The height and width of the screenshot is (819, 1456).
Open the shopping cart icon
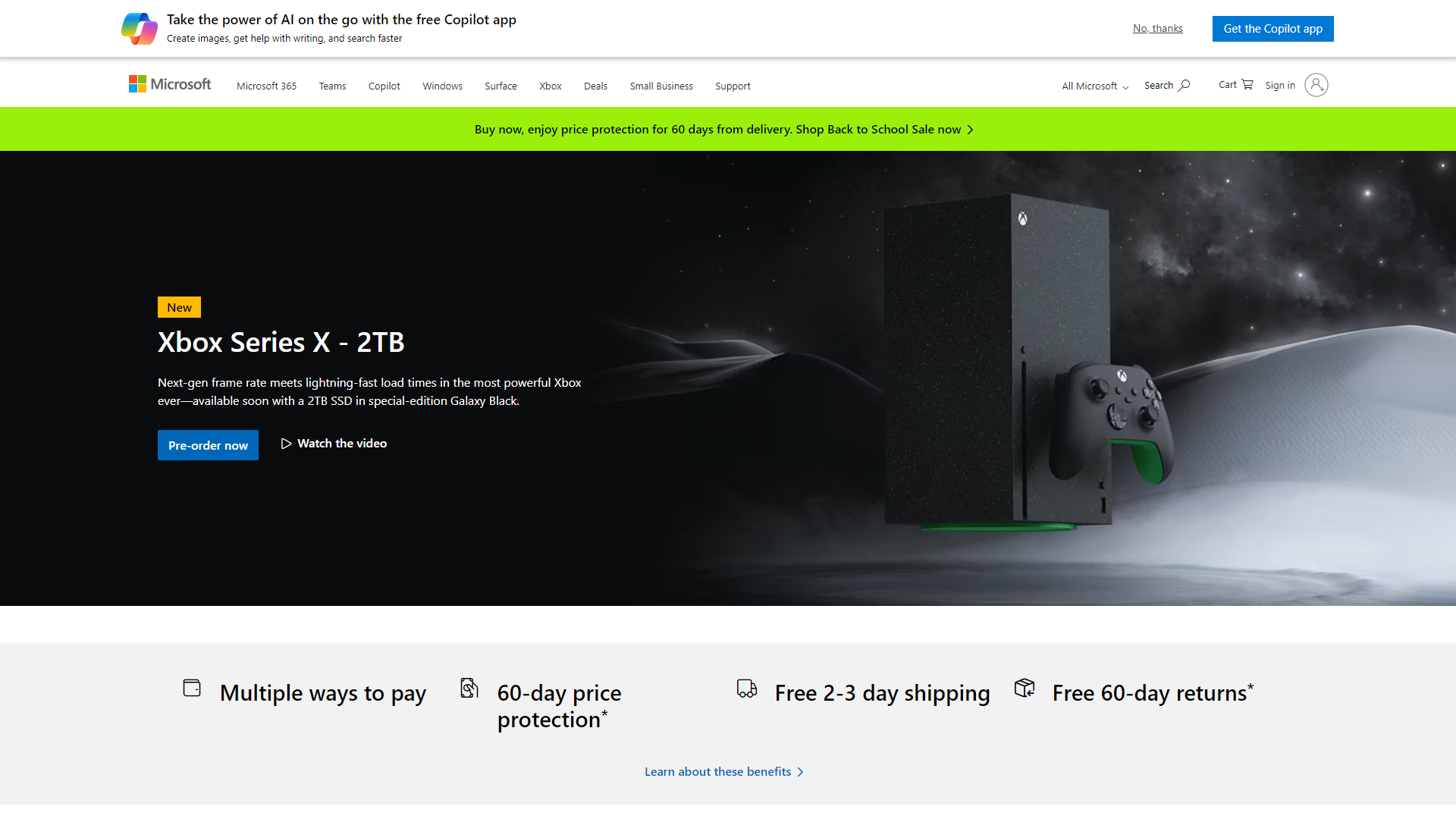(1247, 84)
